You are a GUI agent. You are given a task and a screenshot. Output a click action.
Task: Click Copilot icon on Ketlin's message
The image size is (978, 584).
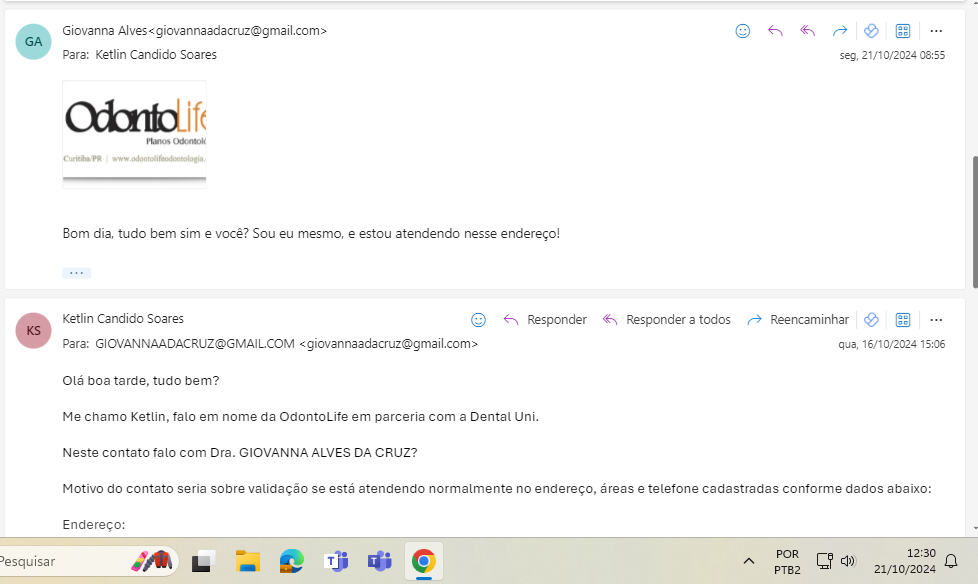pos(871,320)
